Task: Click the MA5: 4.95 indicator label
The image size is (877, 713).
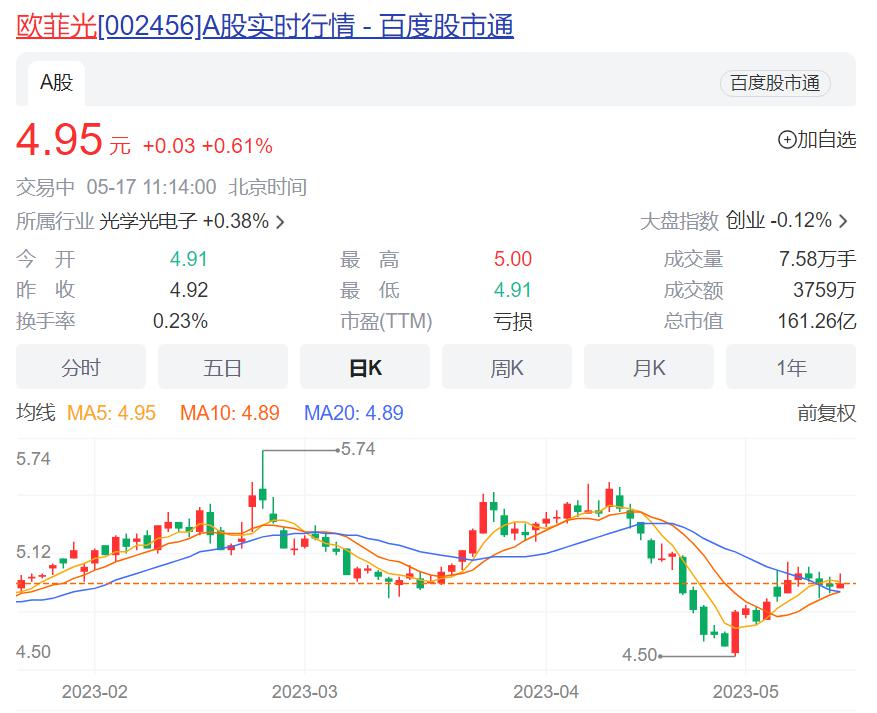Action: click(x=111, y=413)
